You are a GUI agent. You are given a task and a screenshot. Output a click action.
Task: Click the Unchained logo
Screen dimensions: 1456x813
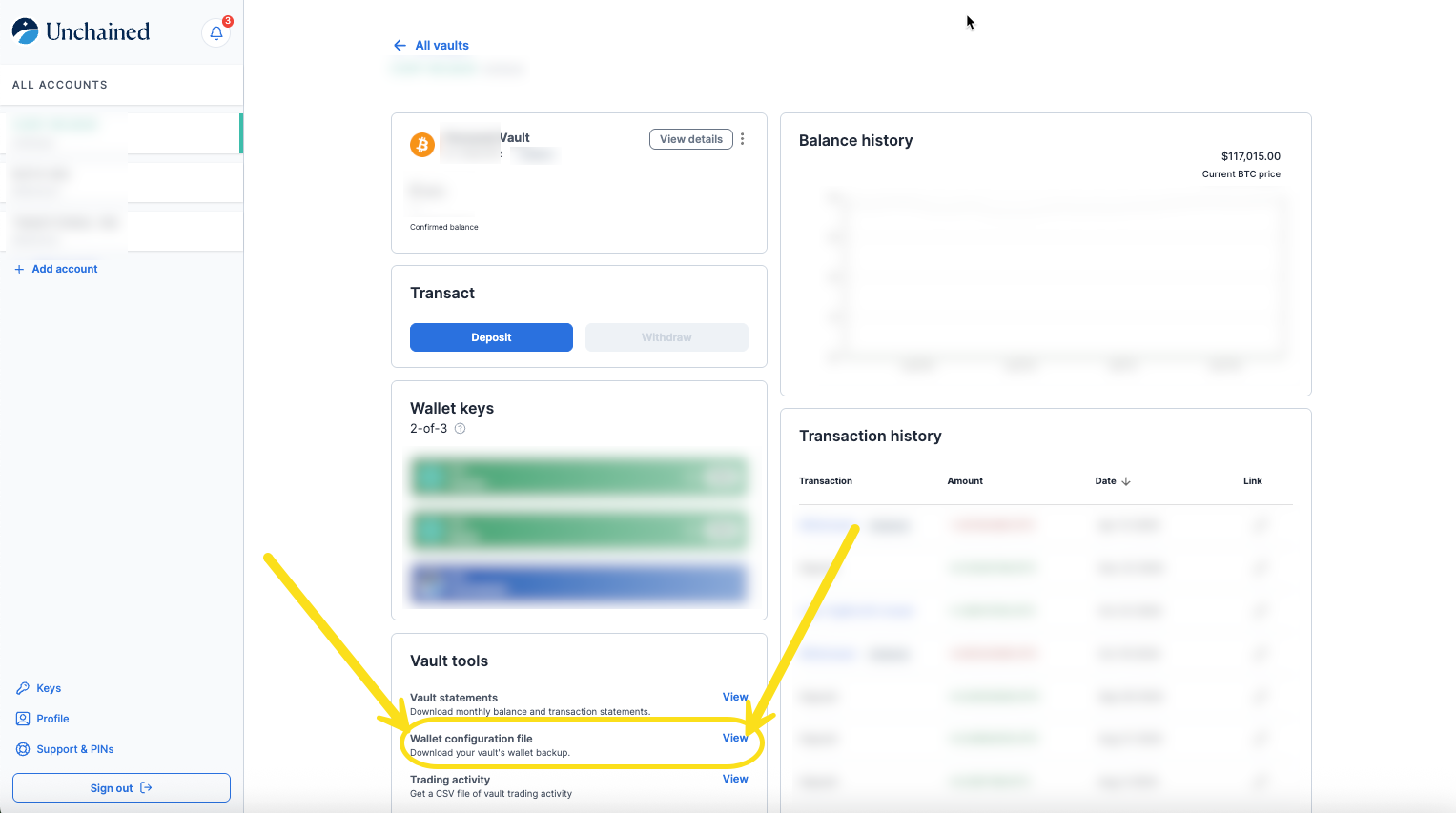tap(81, 31)
